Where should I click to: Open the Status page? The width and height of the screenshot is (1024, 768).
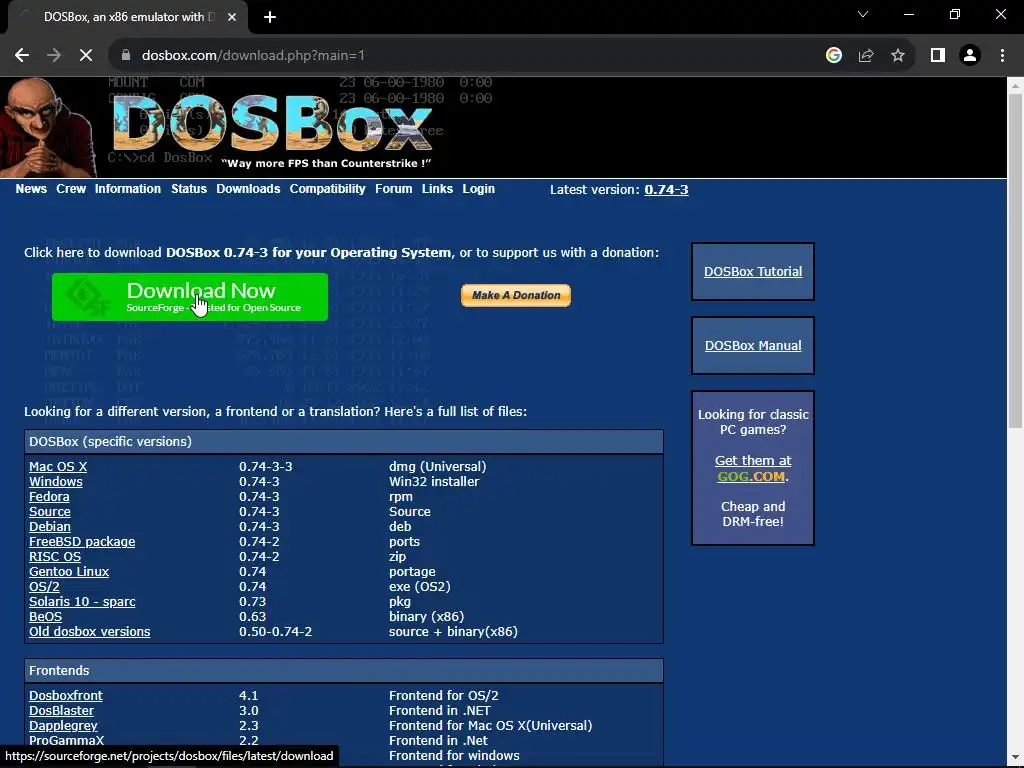pyautogui.click(x=189, y=189)
